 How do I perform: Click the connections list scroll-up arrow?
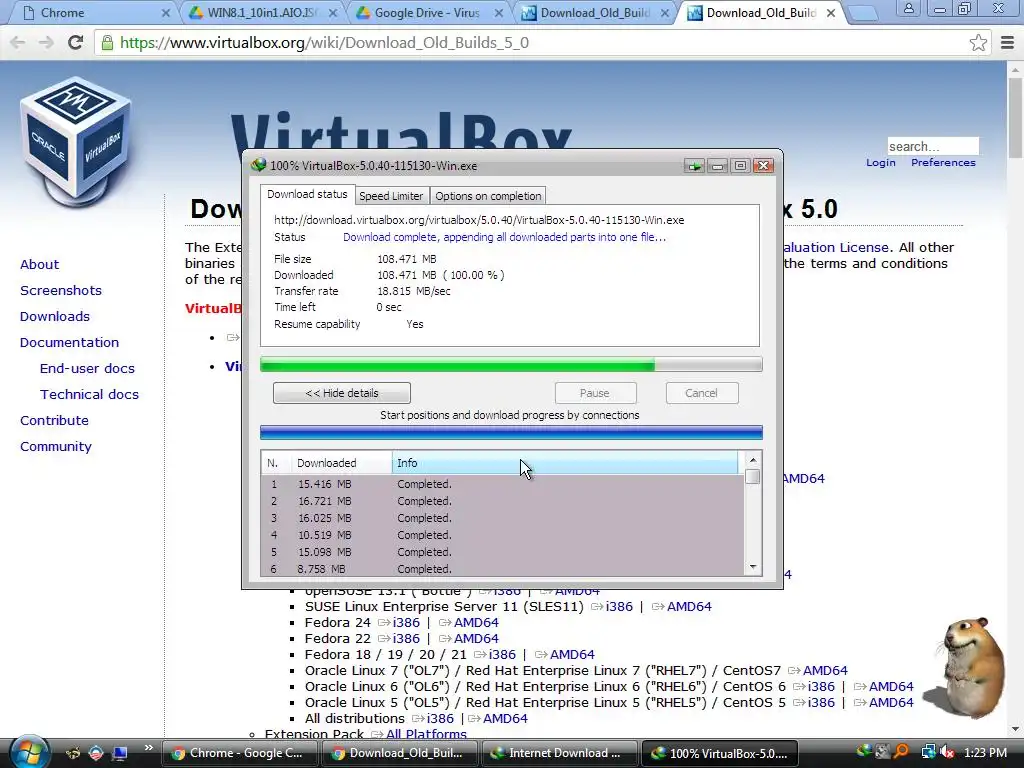click(752, 460)
